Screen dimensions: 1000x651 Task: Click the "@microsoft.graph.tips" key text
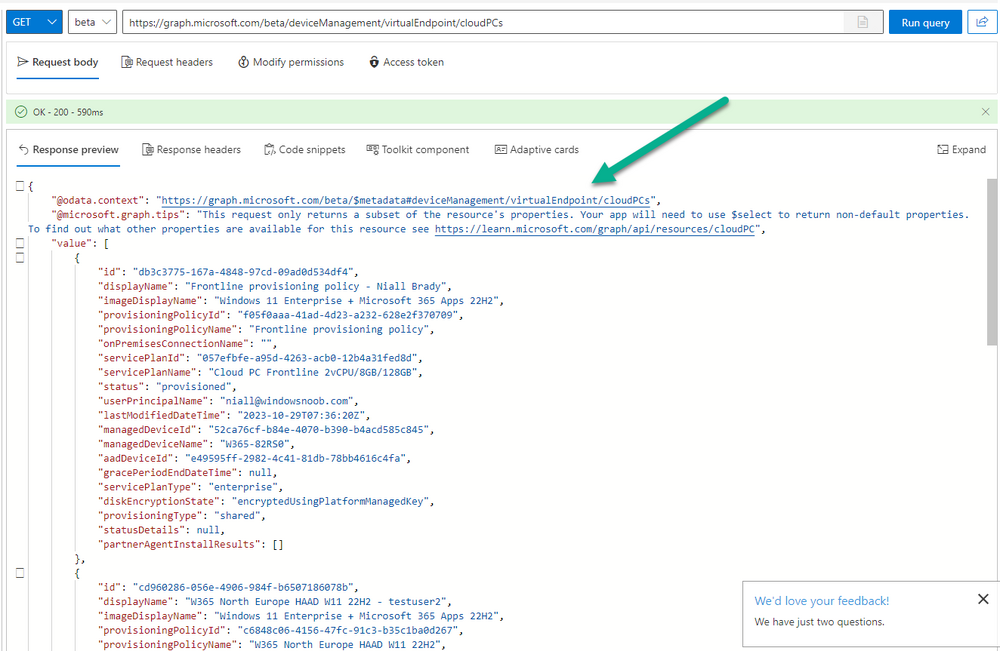pos(117,215)
